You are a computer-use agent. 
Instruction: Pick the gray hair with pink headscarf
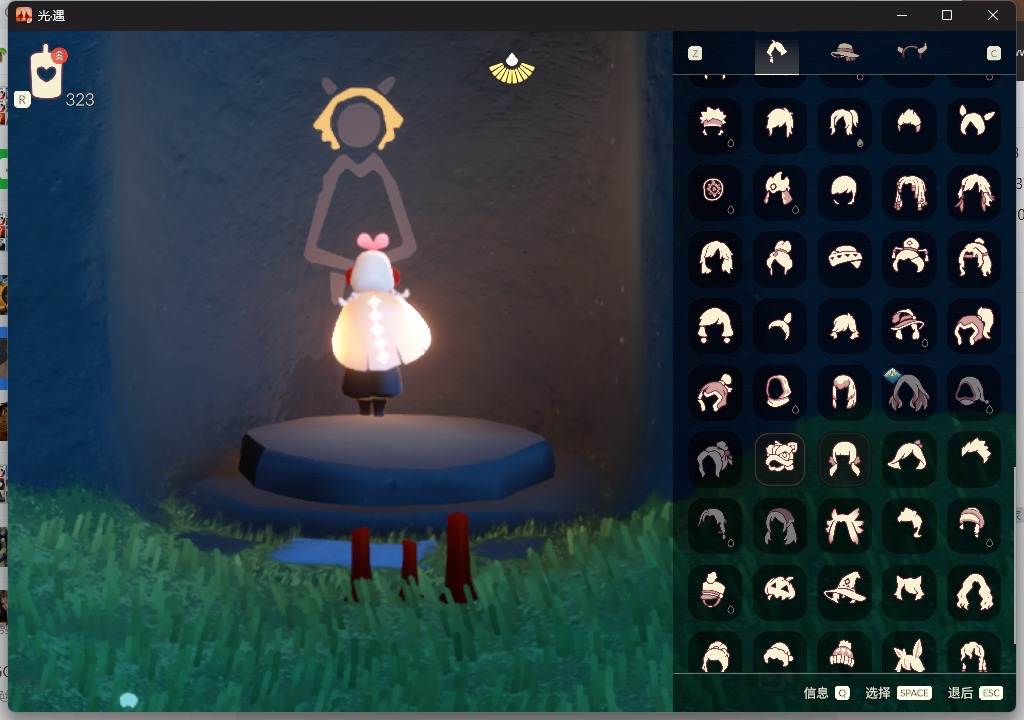coord(779,526)
